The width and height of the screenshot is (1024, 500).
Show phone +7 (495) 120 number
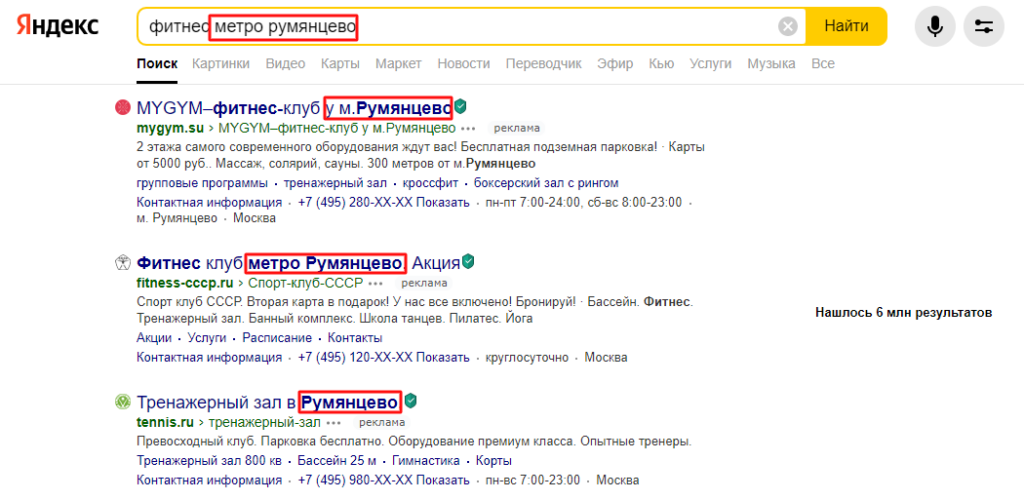click(383, 358)
